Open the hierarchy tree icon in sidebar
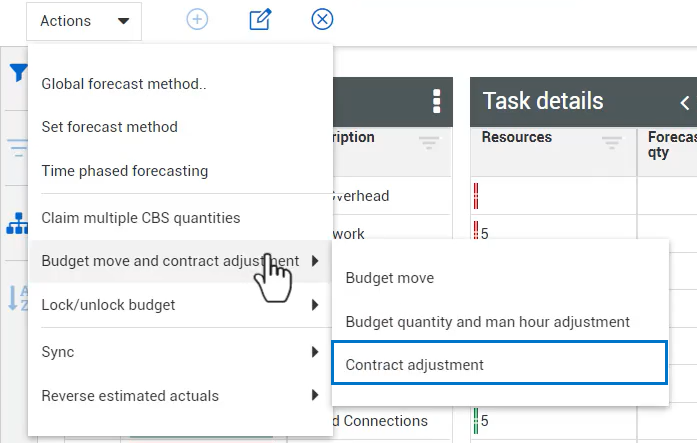697x443 pixels. pos(17,224)
